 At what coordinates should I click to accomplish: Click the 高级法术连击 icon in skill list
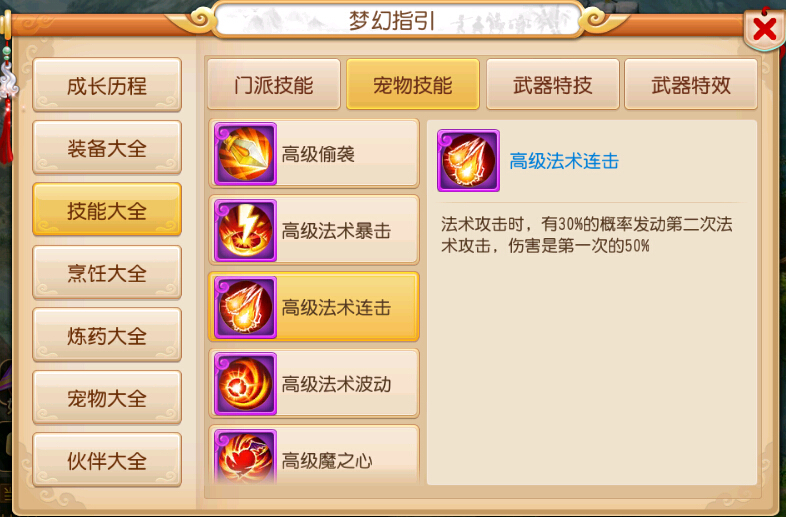coord(245,307)
